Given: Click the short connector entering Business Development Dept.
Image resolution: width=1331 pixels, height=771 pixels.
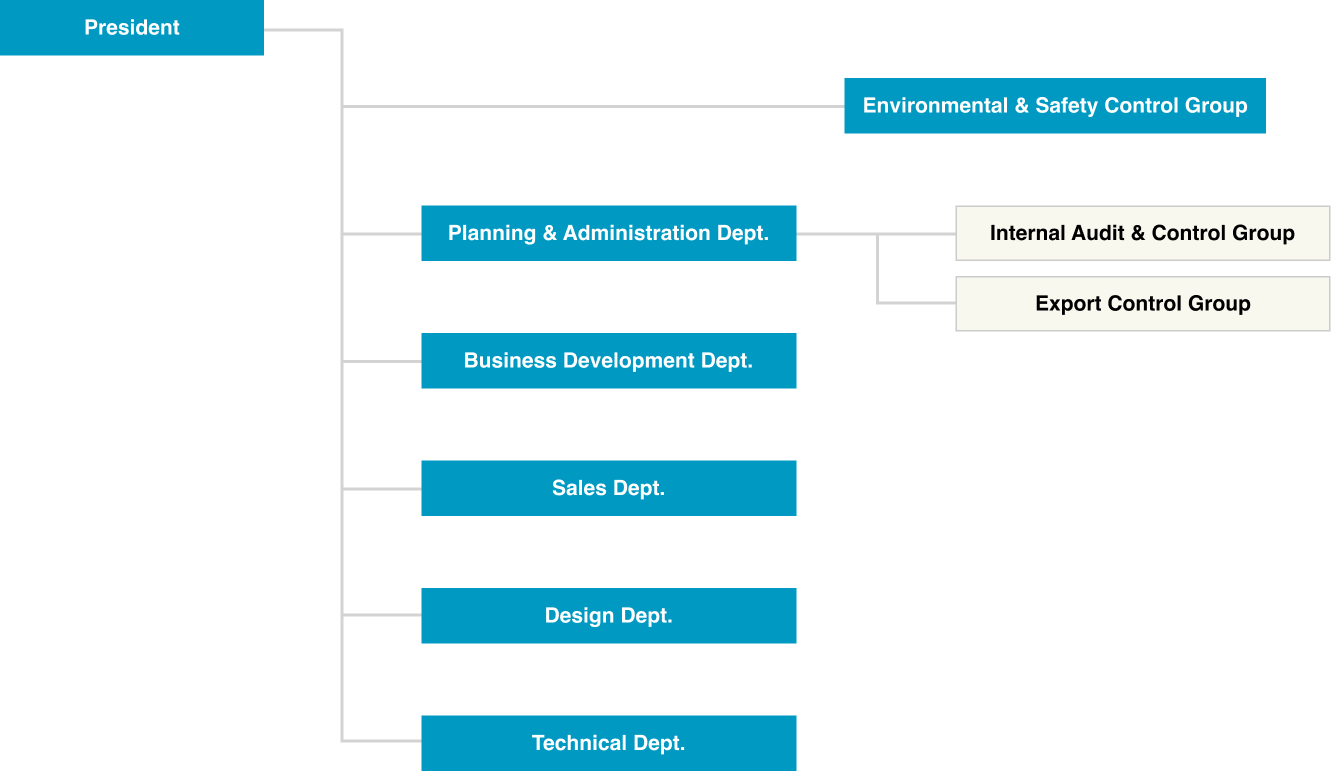Looking at the screenshot, I should (382, 361).
